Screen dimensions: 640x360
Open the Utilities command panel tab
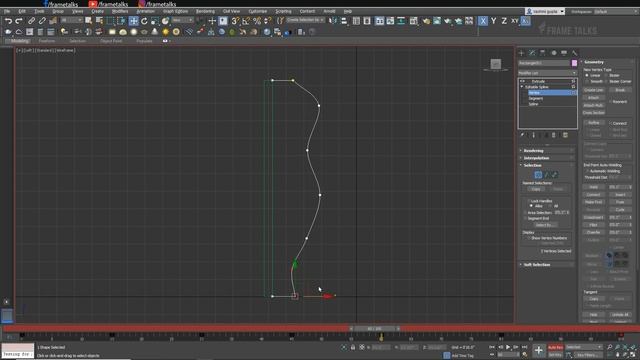(x=575, y=53)
